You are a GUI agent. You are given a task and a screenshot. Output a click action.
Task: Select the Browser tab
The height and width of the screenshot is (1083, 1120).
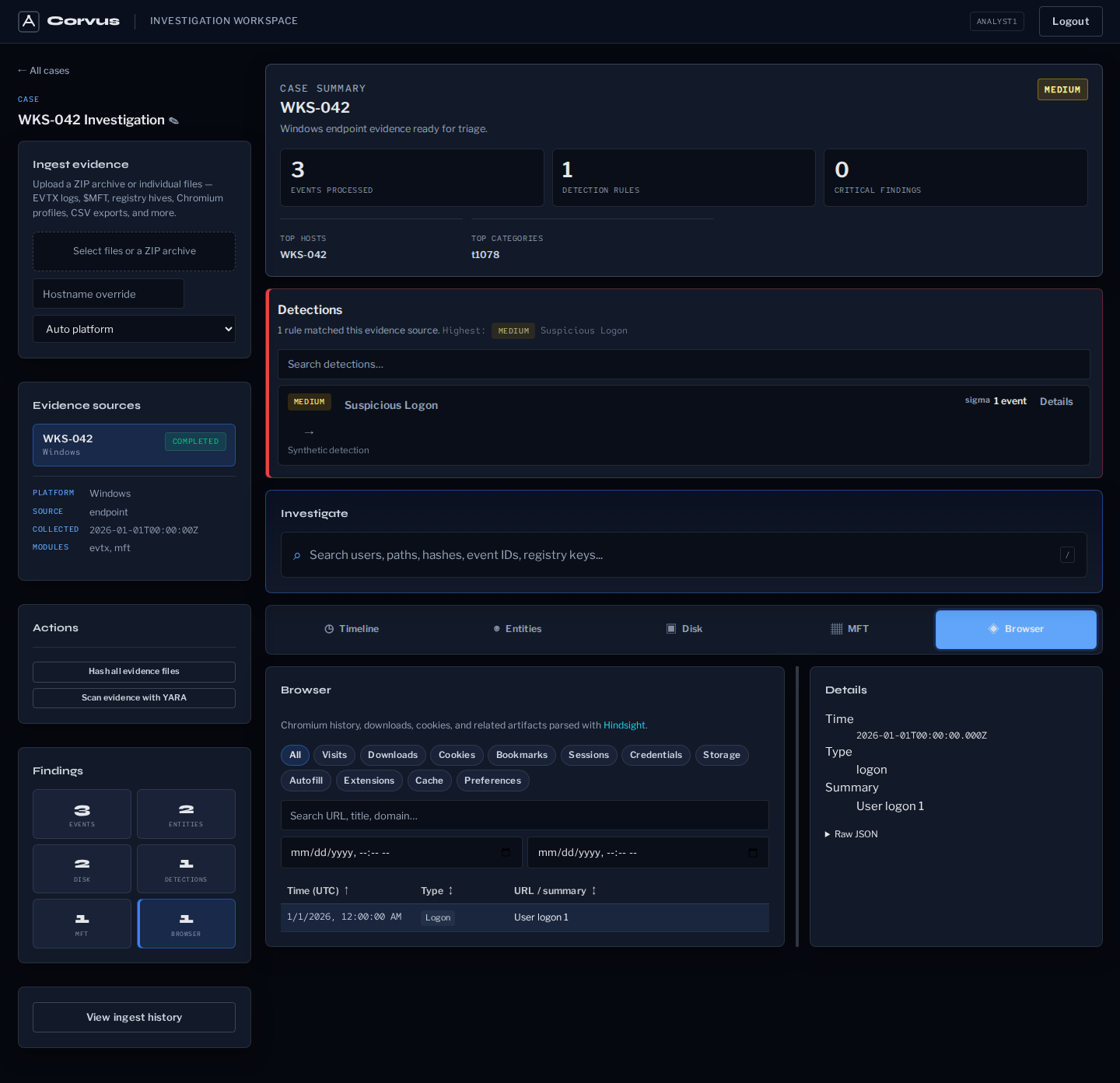(1016, 629)
